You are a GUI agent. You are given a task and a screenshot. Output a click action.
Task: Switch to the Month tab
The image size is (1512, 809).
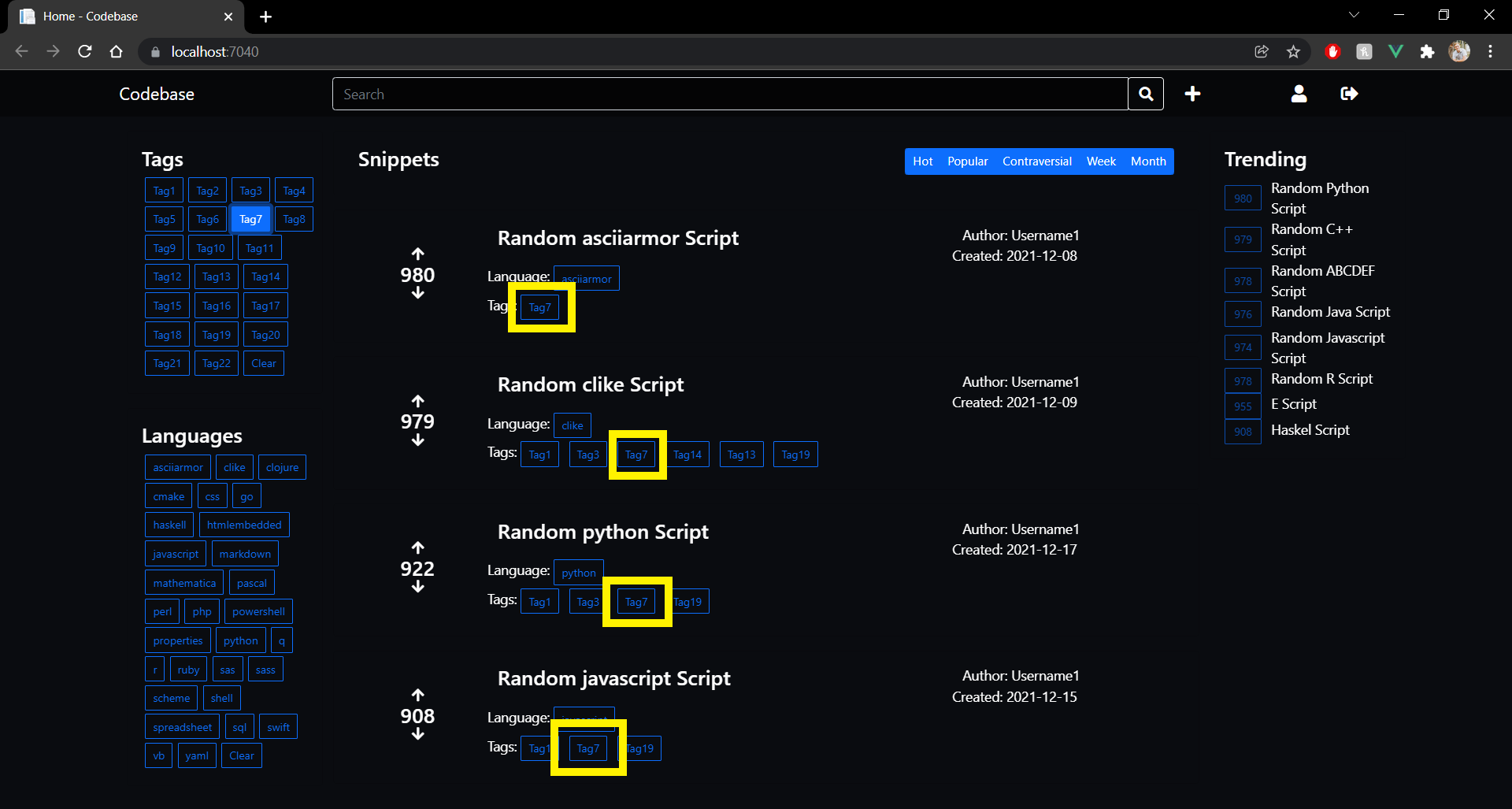[x=1147, y=161]
